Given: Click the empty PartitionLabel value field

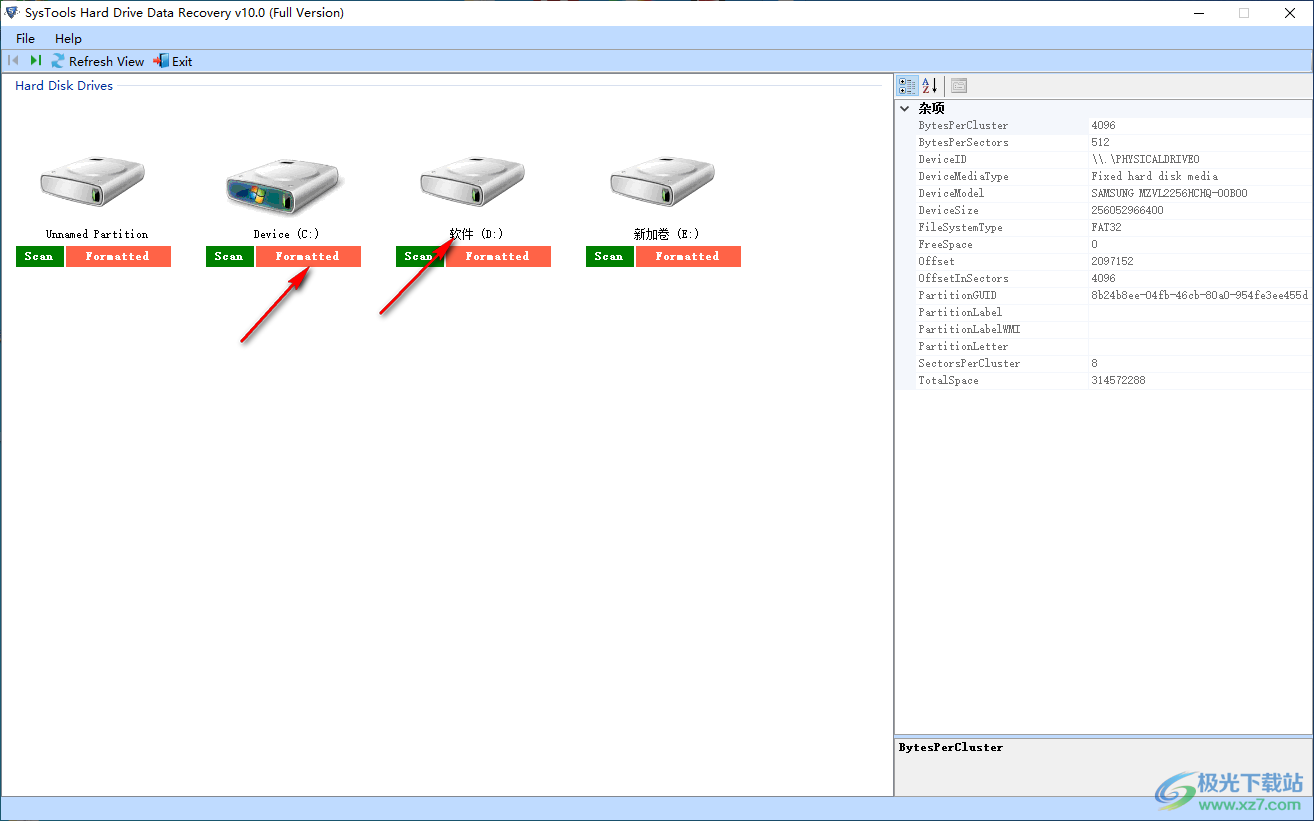Looking at the screenshot, I should (1200, 313).
